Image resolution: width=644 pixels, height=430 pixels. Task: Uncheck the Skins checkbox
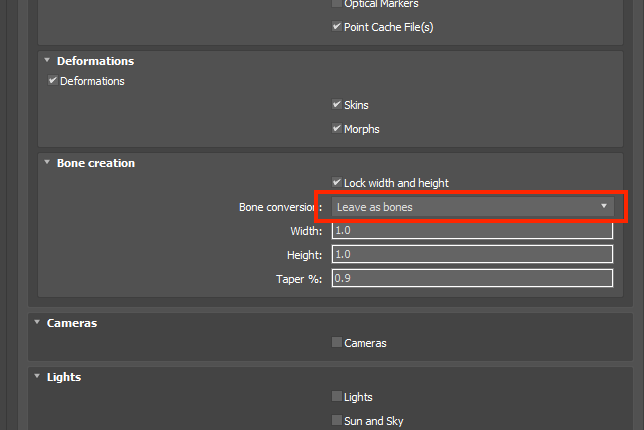pos(337,105)
